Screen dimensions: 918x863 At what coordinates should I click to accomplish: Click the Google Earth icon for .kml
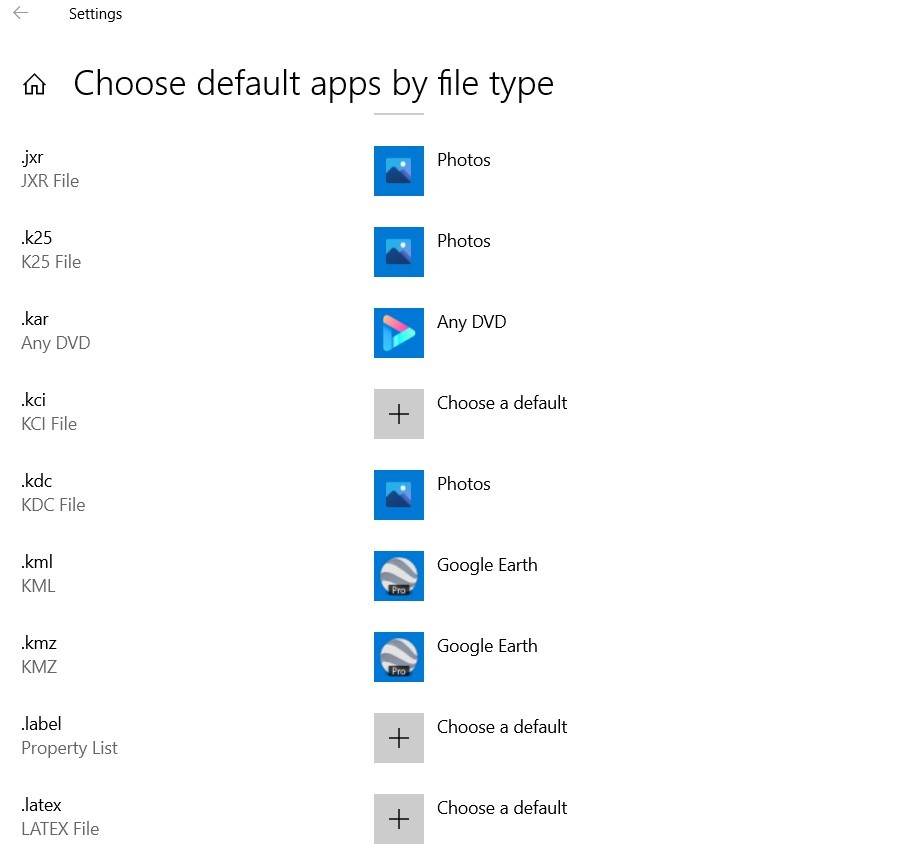pos(398,575)
